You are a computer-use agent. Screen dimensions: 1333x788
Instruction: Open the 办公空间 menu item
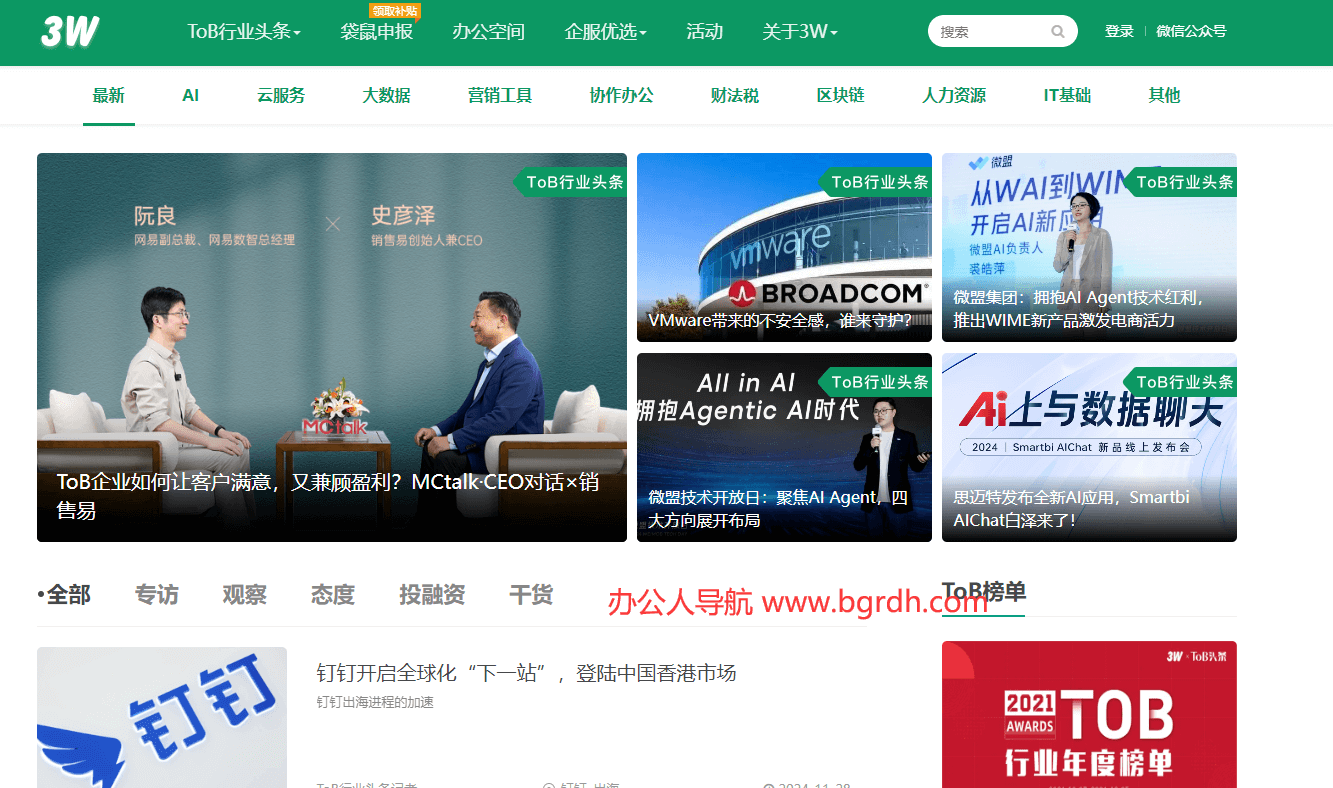click(x=488, y=32)
